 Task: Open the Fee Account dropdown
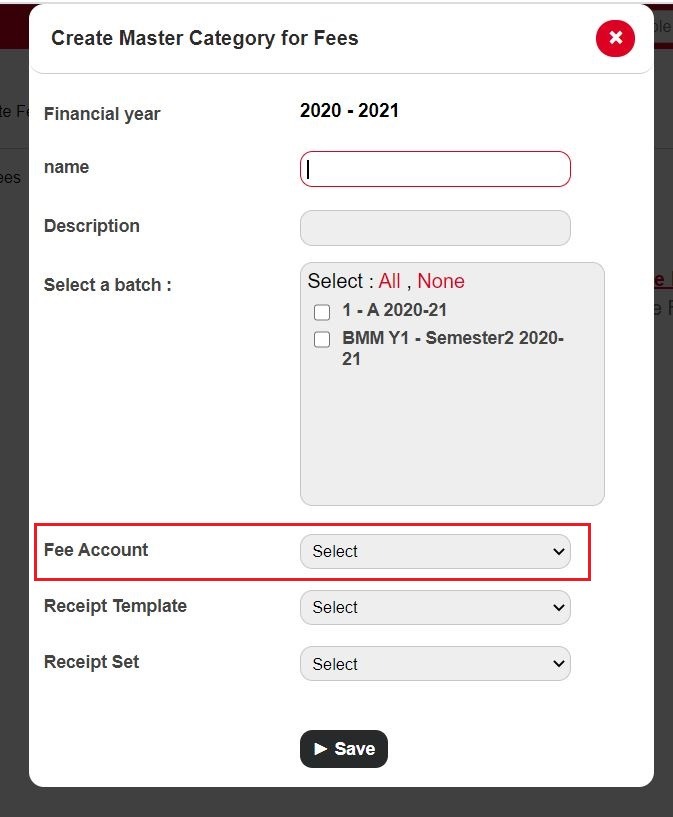click(435, 551)
